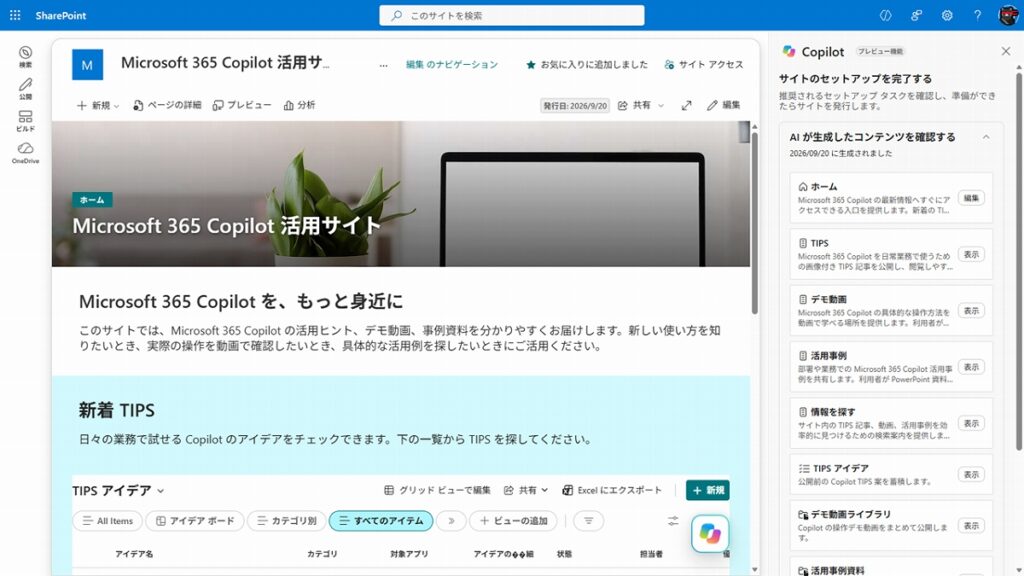Open the settings gear
Viewport: 1024px width, 576px height.
(947, 16)
